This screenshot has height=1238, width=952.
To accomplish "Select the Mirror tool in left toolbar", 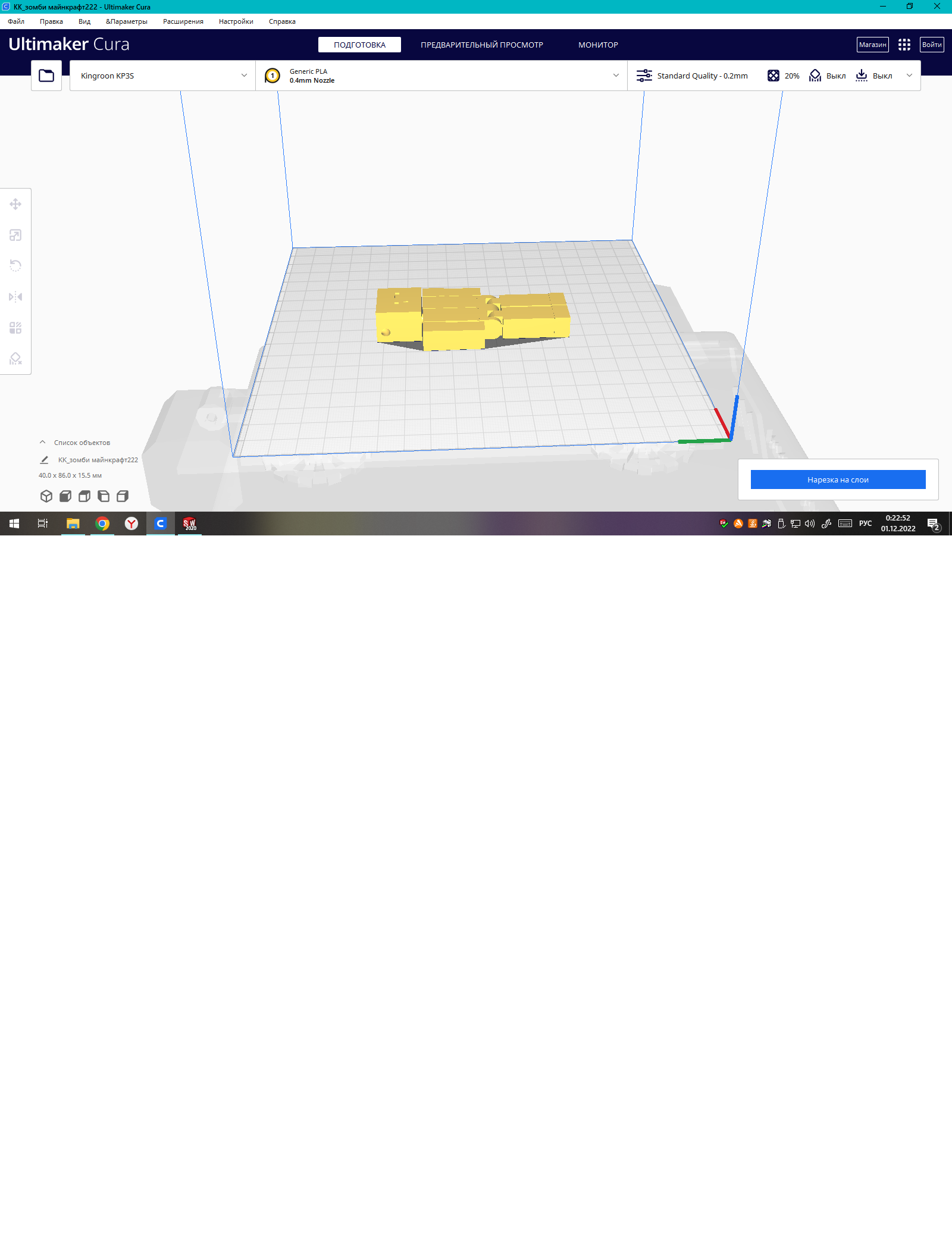I will click(x=15, y=297).
